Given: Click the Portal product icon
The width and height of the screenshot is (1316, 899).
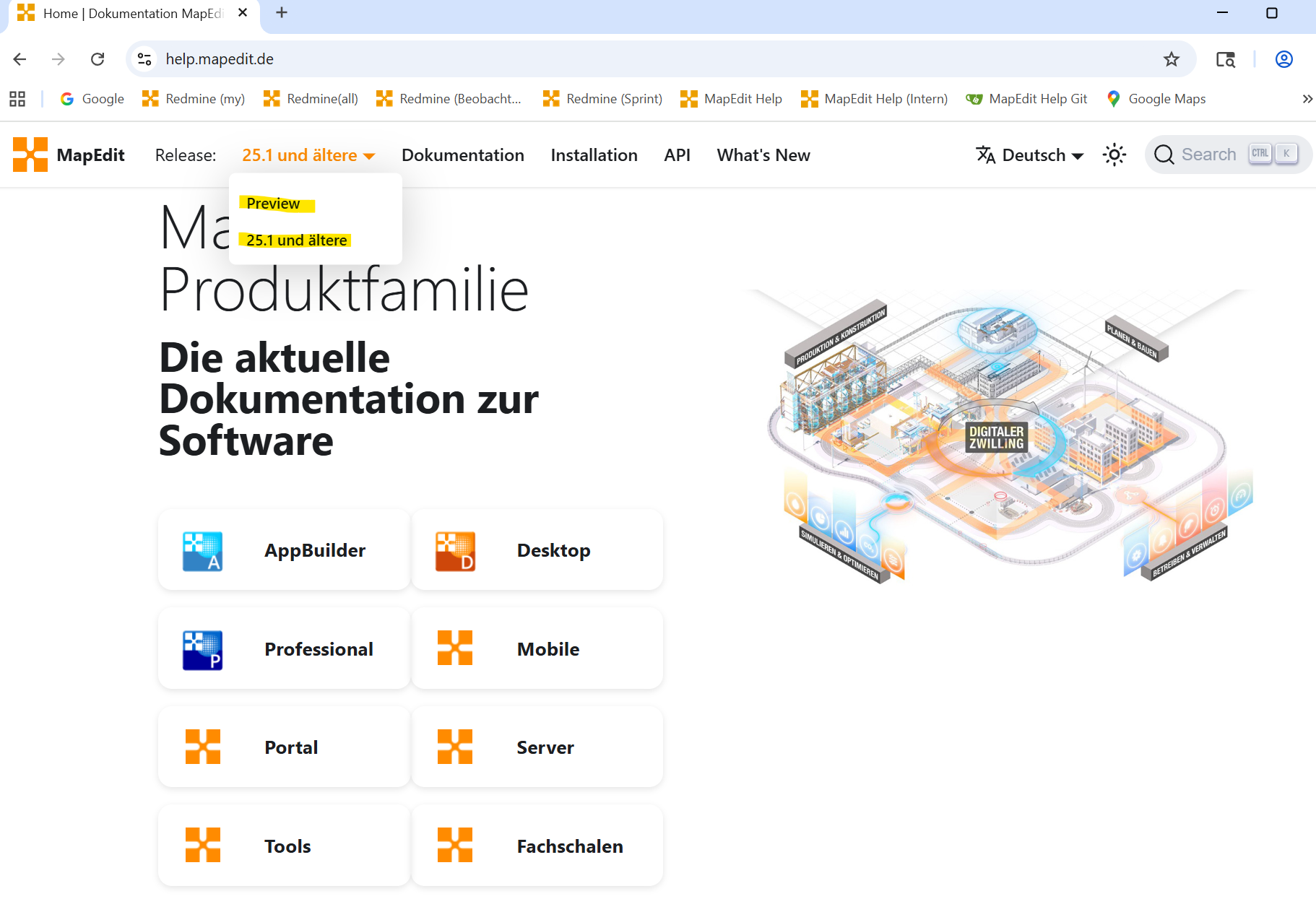Looking at the screenshot, I should (x=203, y=747).
